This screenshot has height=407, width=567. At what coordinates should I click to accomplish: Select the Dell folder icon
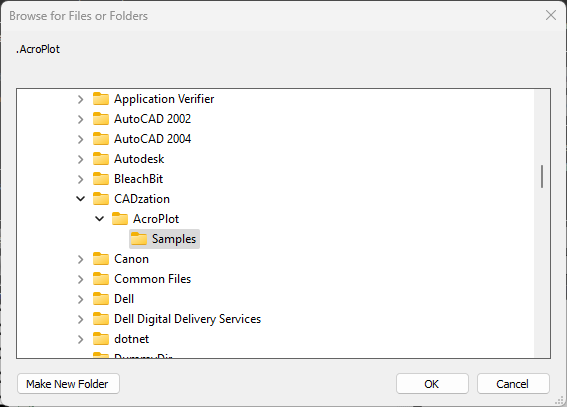click(x=101, y=299)
